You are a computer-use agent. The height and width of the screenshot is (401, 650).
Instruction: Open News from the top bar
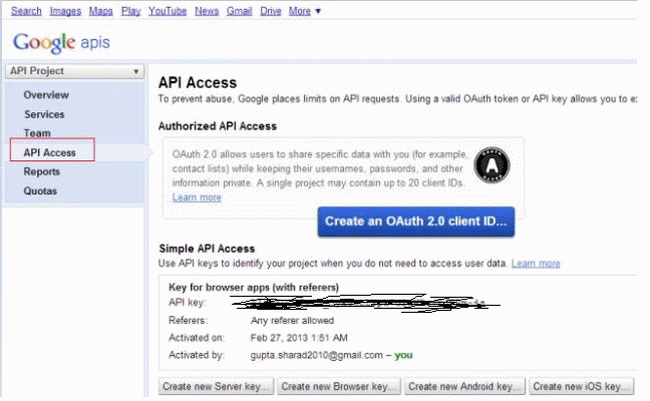(x=206, y=11)
